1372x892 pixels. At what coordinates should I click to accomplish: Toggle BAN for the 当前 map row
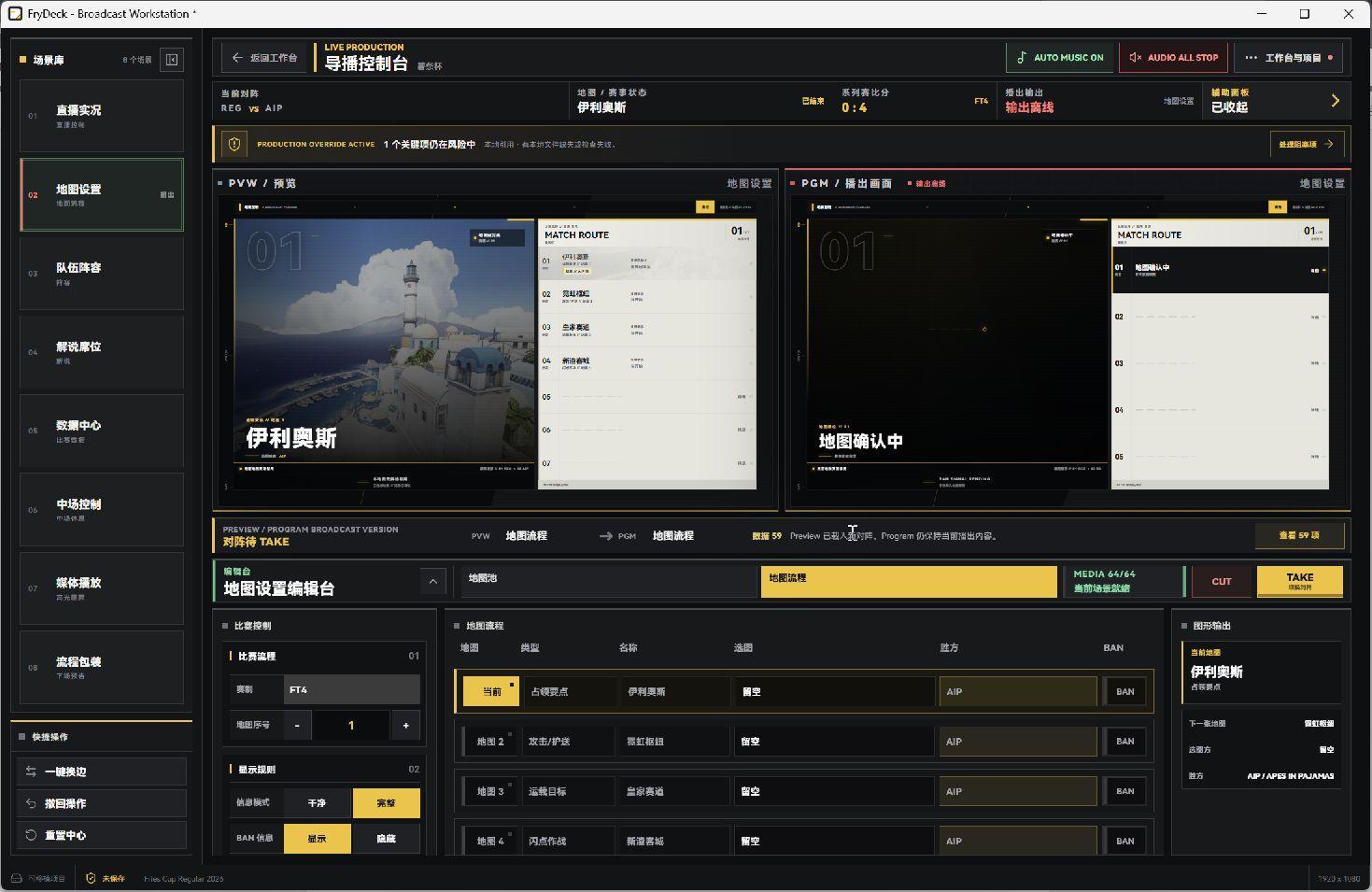[x=1125, y=692]
